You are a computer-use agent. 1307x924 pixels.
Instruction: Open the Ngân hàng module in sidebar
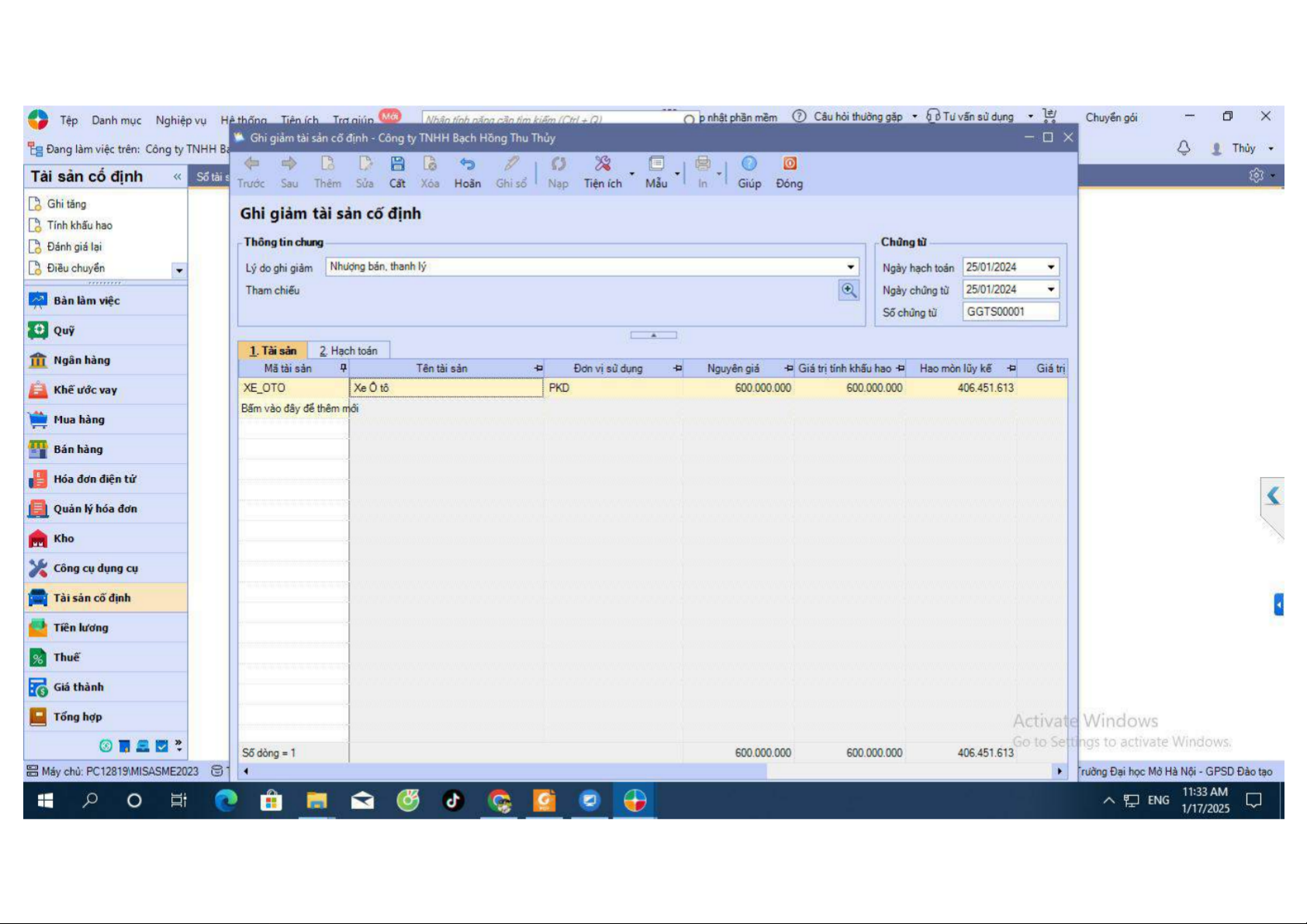point(81,360)
